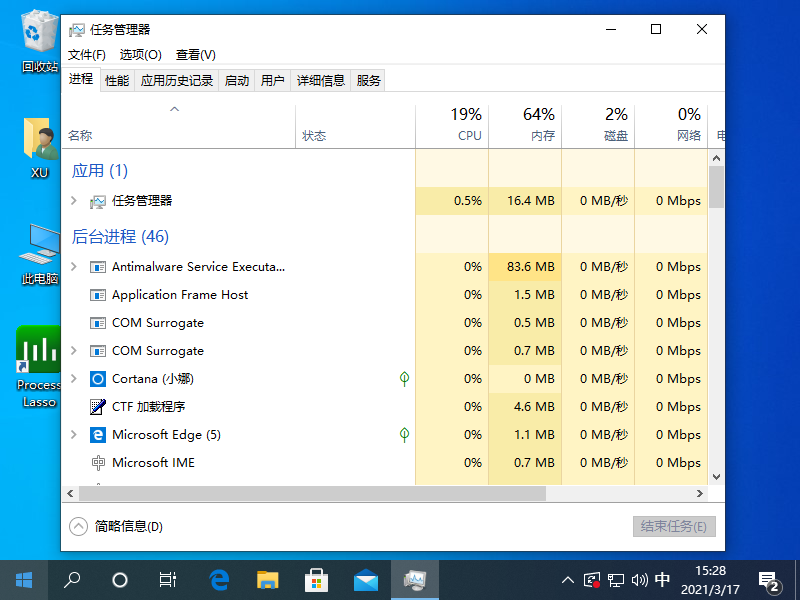800x600 pixels.
Task: Open the Microsoft Store taskbar icon
Action: (317, 579)
